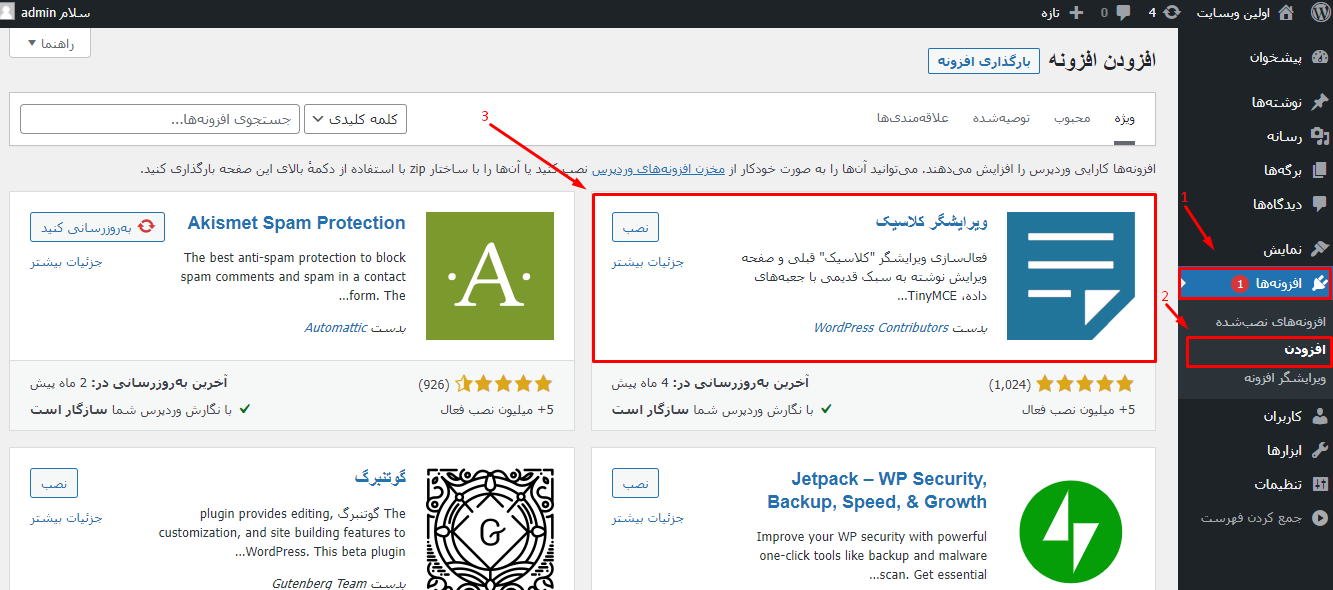The image size is (1333, 590).
Task: Open the ویرایشگر کلاسیک plugin thumbnail
Action: point(1071,276)
